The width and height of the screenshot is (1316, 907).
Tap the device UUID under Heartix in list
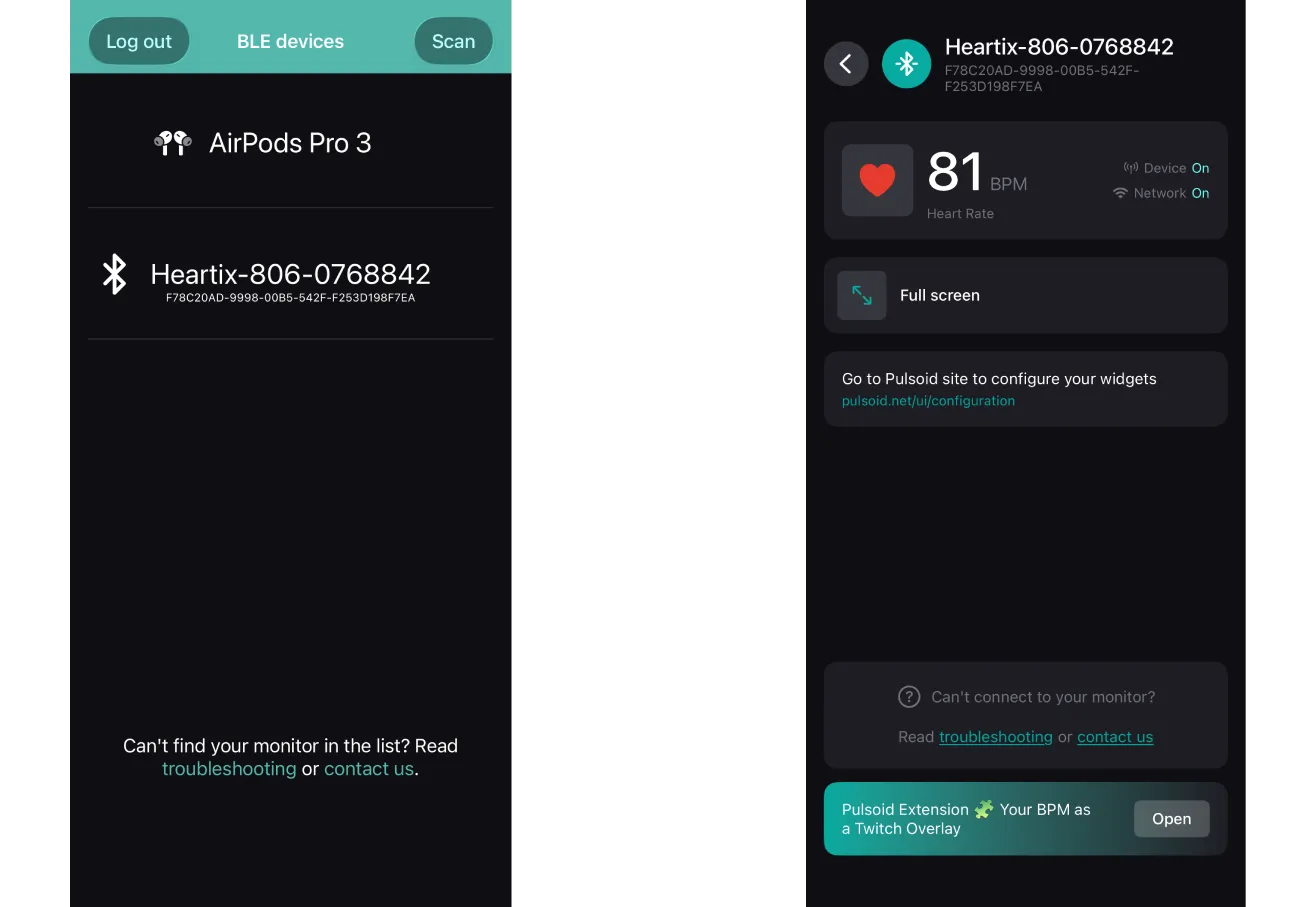[290, 298]
